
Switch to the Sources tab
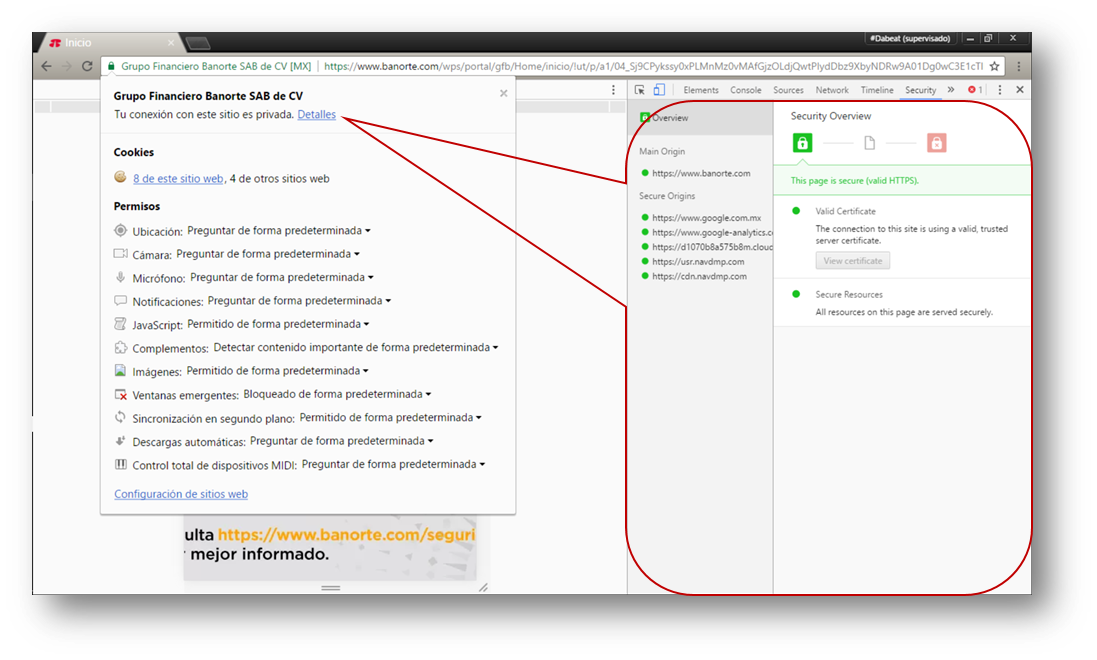coord(788,90)
